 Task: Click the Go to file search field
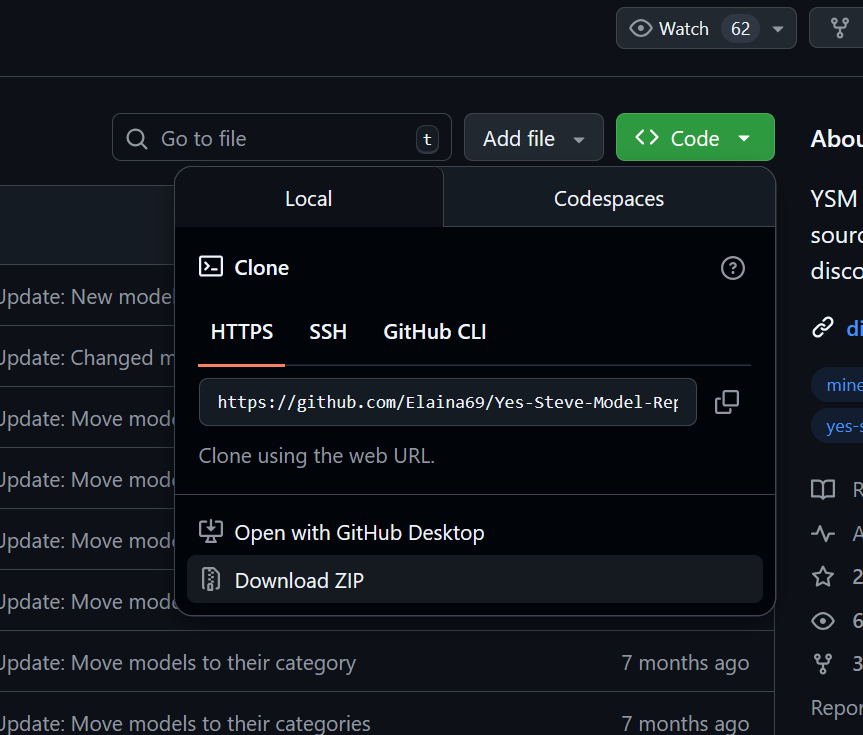tap(285, 138)
